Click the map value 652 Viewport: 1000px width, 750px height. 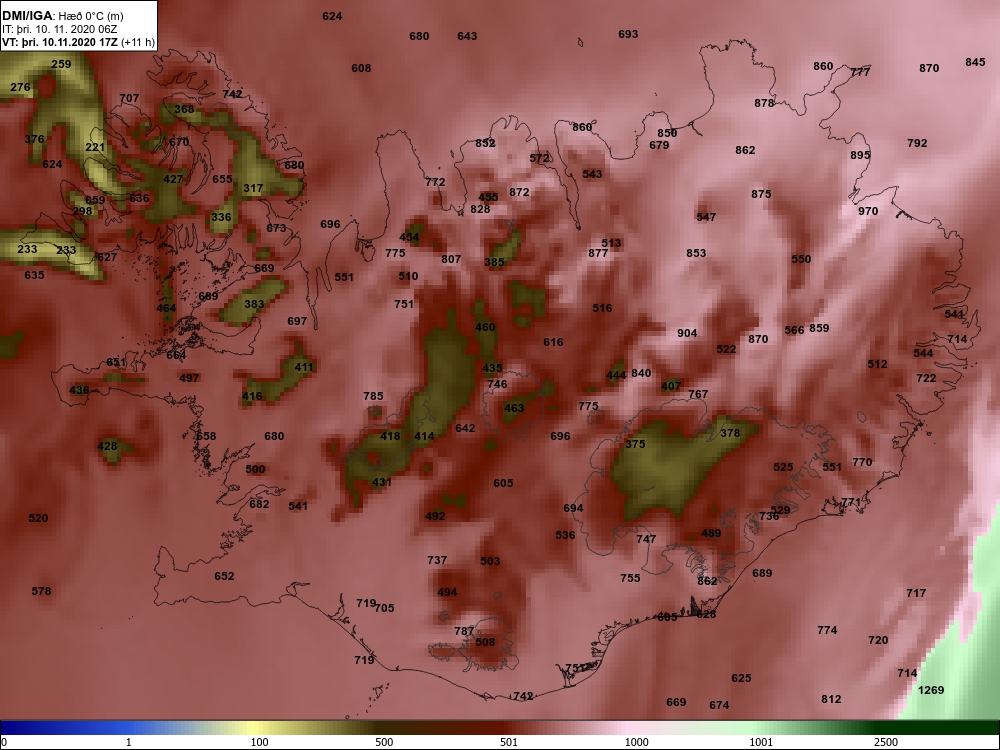224,576
